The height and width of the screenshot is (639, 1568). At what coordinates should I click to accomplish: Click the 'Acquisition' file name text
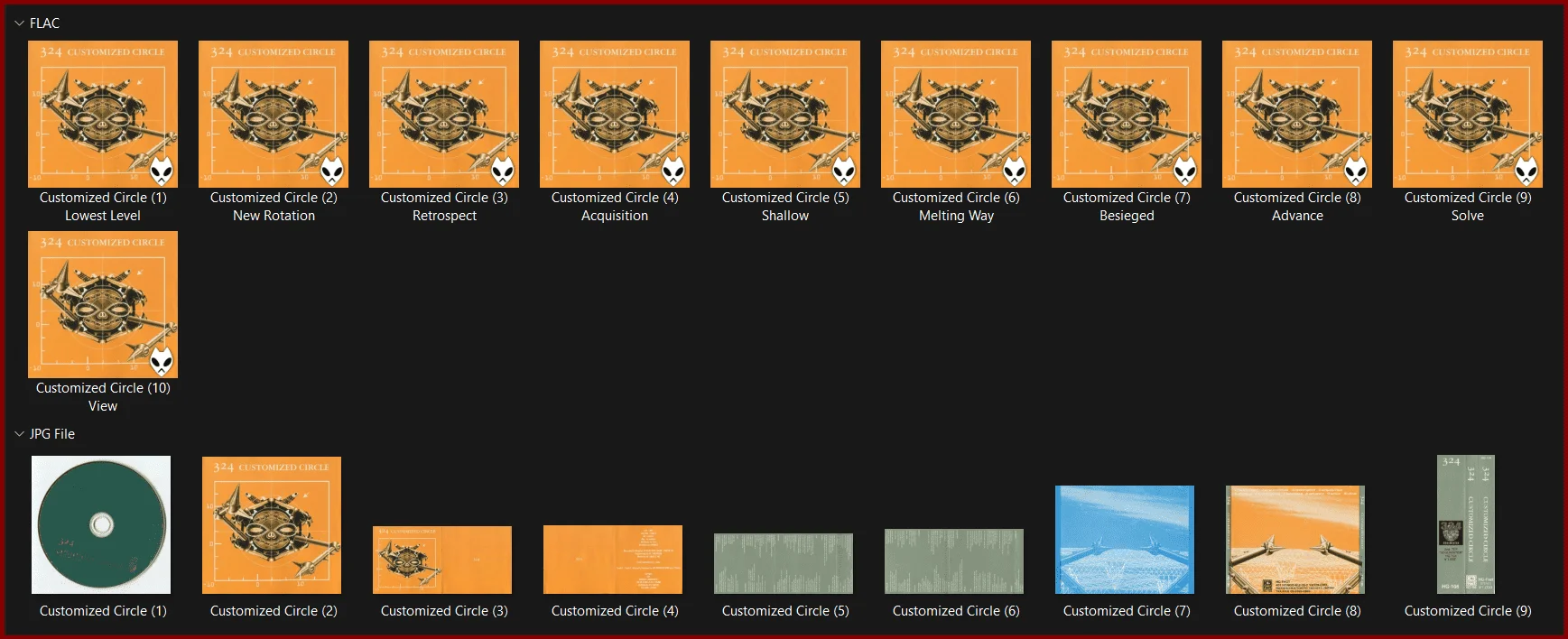(615, 216)
